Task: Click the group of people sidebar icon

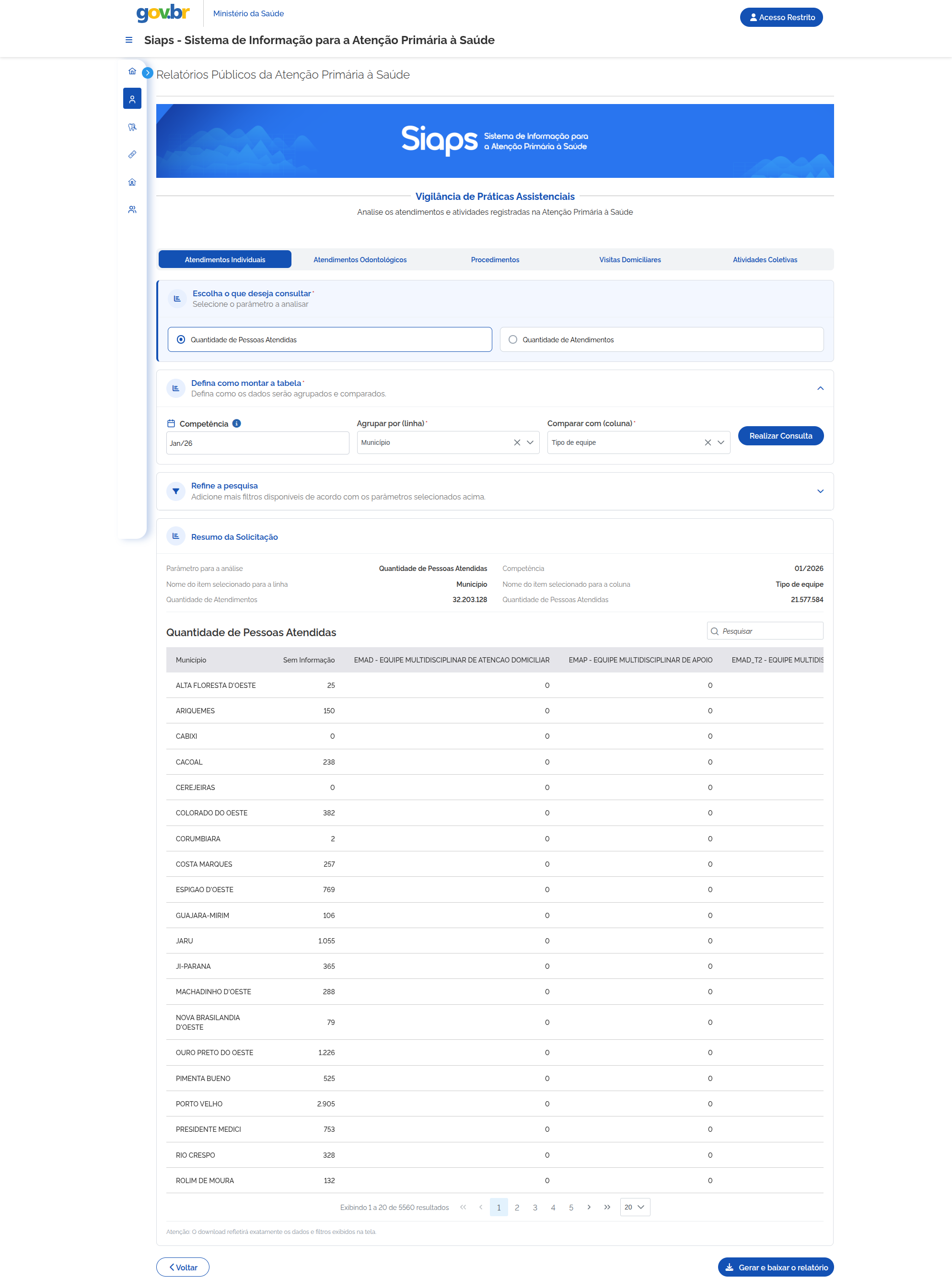Action: click(132, 209)
